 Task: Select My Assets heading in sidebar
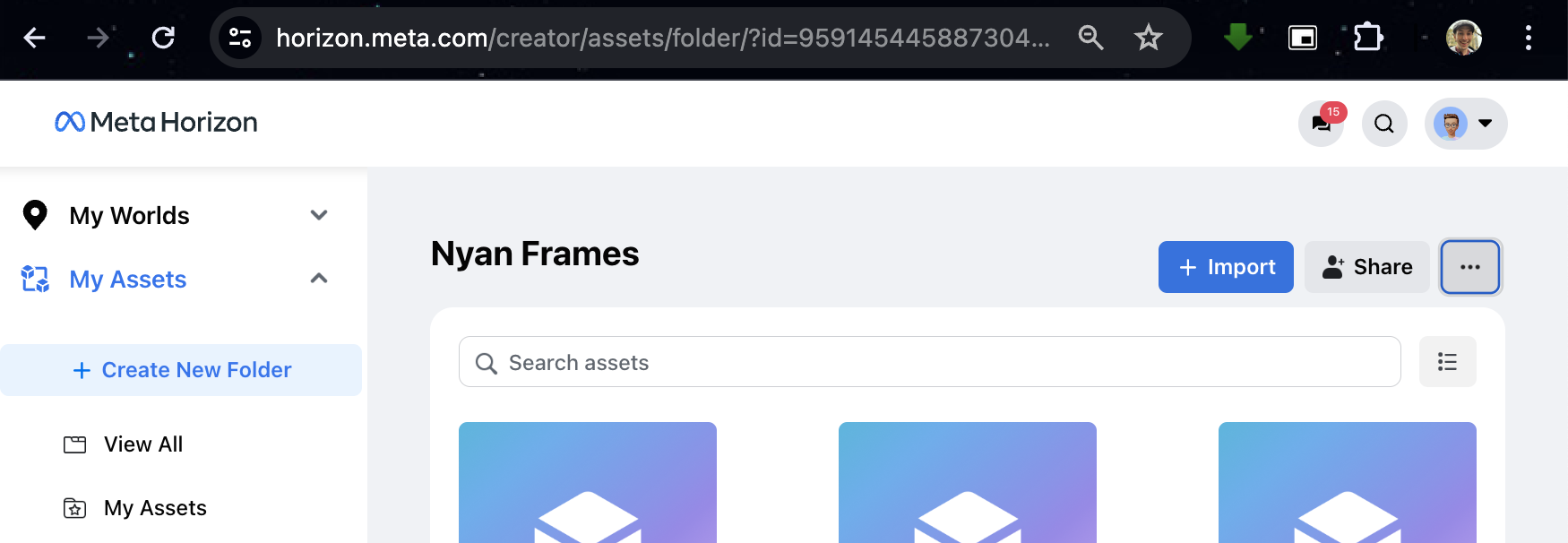click(128, 280)
